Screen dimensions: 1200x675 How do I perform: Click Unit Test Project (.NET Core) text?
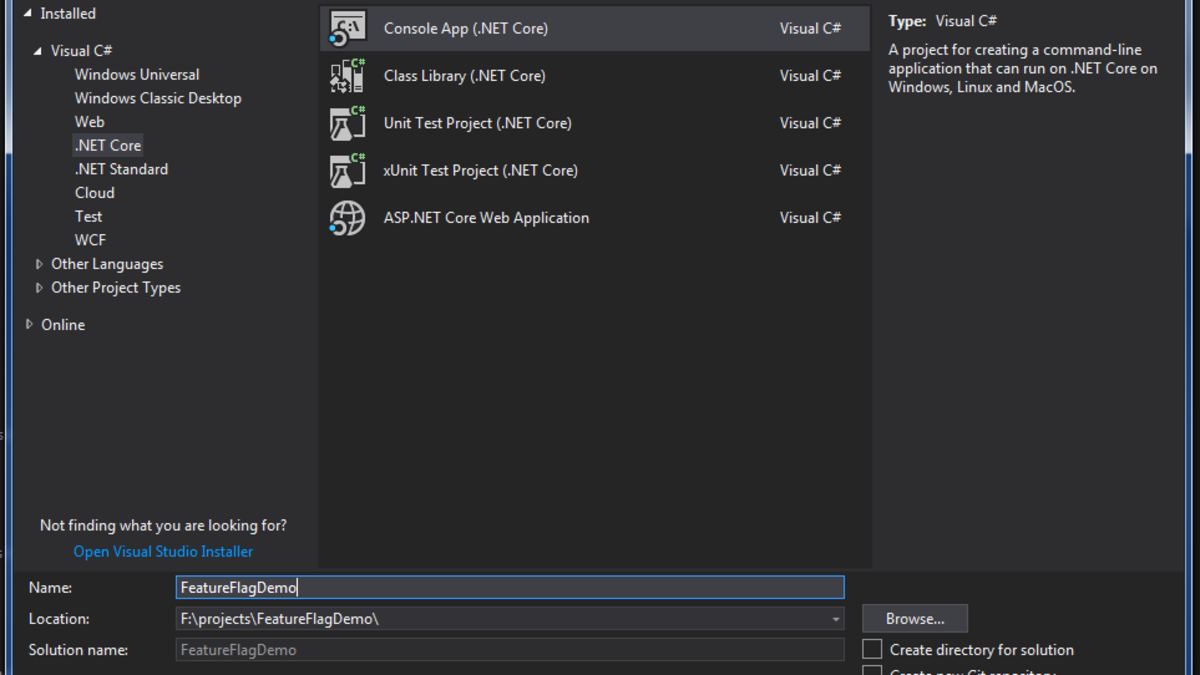pos(478,123)
